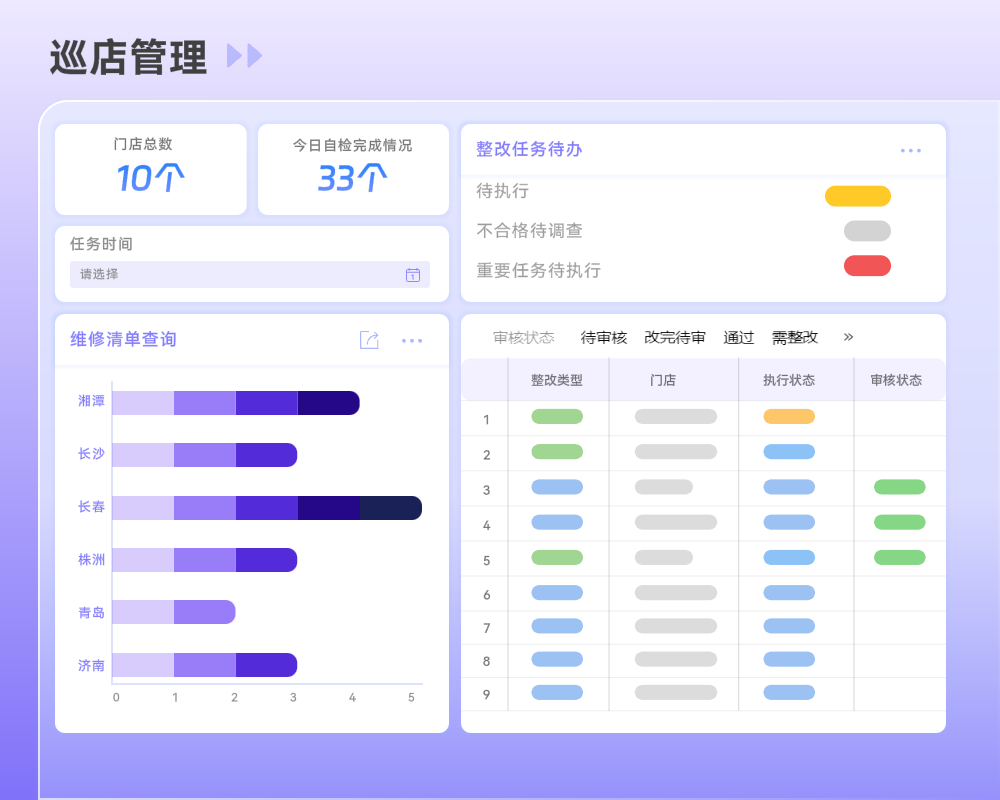Open the 通过 tab
1000x800 pixels.
739,337
